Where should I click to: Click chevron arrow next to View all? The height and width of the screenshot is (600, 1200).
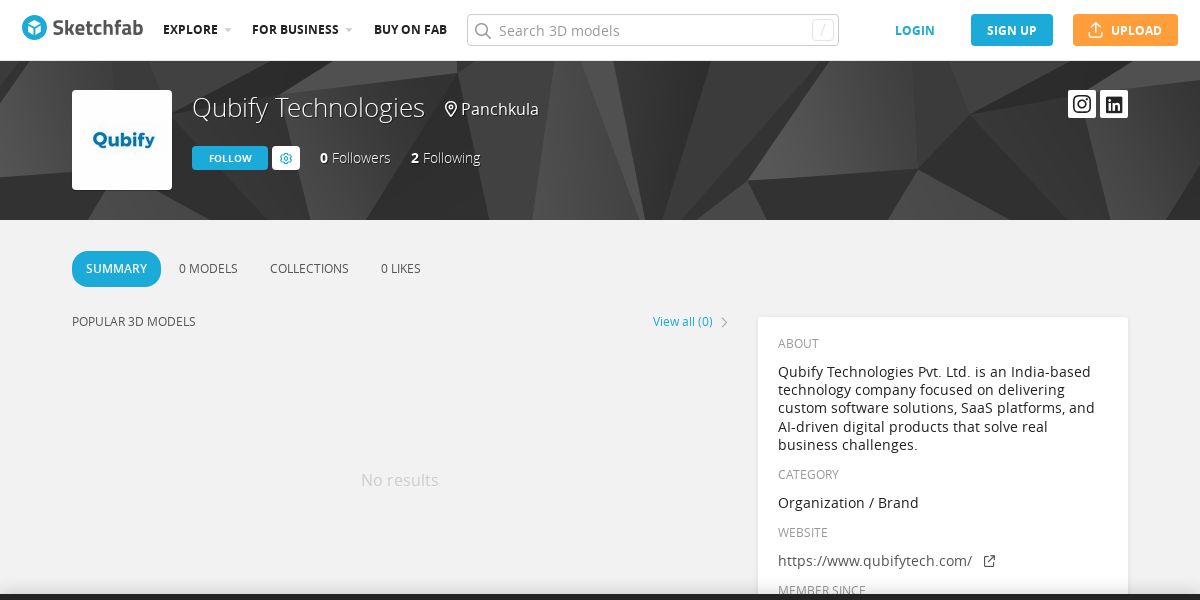(x=724, y=322)
